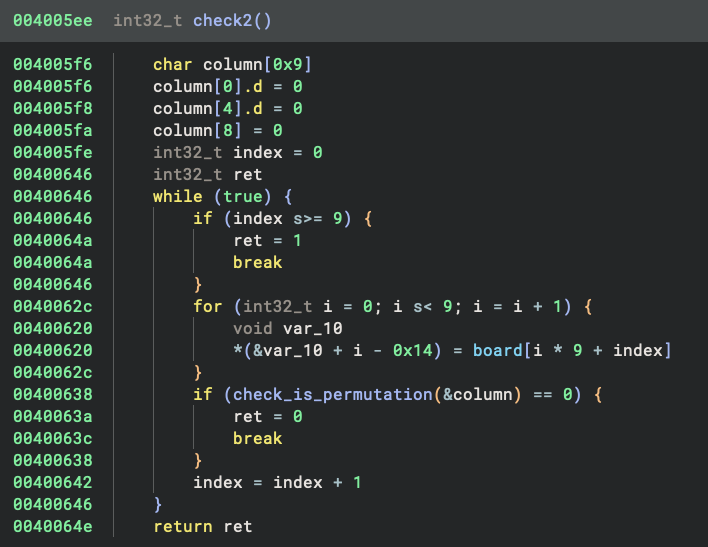708x547 pixels.
Task: Click the board symbol in array assignment
Action: pyautogui.click(x=497, y=351)
